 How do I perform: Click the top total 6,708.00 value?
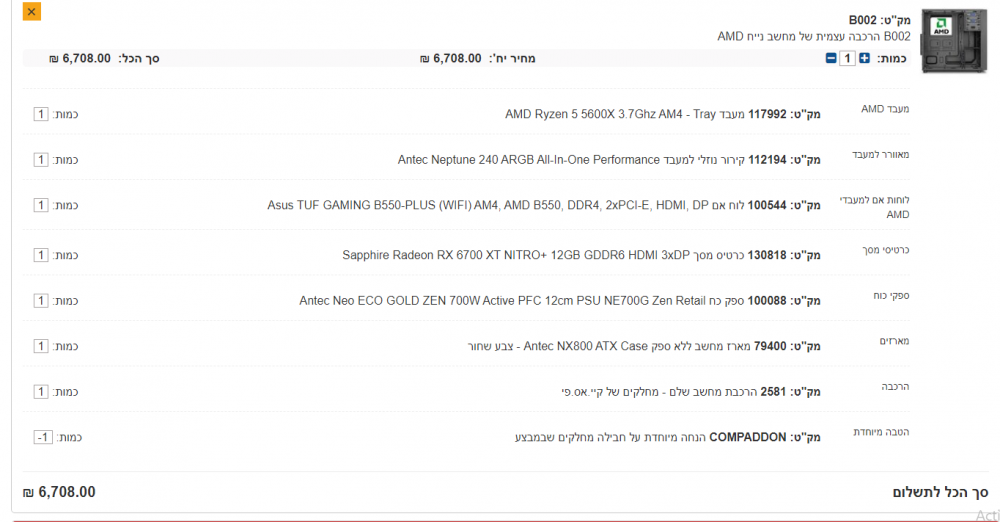coord(80,58)
